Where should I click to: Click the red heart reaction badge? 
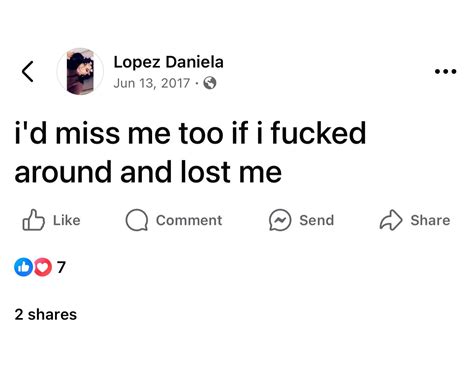[43, 267]
